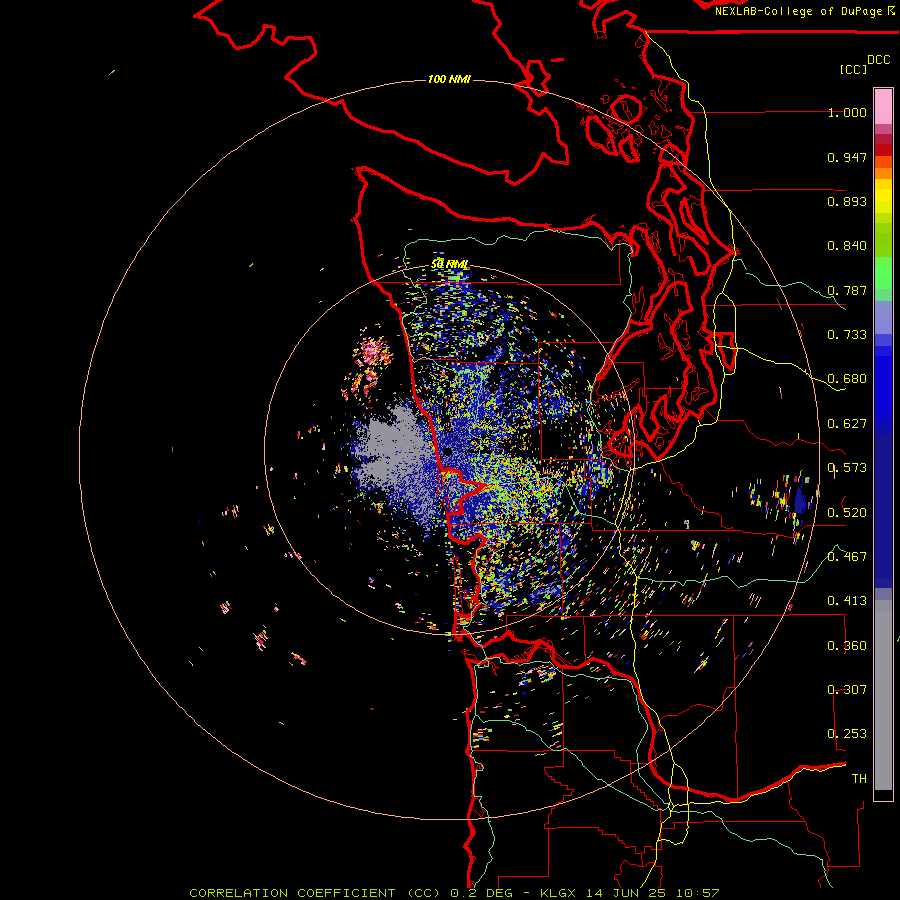
Task: Click the 50 NMI range ring label
Action: (x=450, y=264)
